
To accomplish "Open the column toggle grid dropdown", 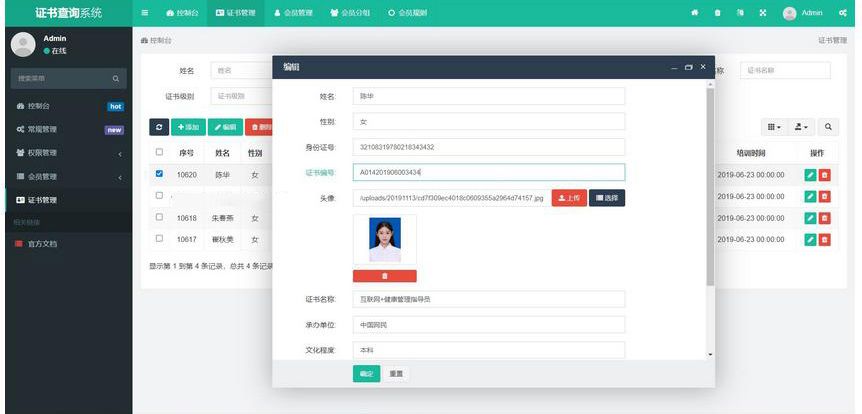I will pyautogui.click(x=774, y=127).
